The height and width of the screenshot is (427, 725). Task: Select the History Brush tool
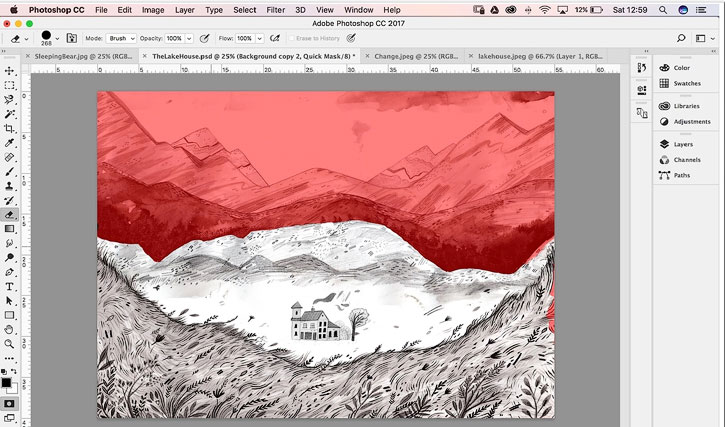pyautogui.click(x=9, y=200)
